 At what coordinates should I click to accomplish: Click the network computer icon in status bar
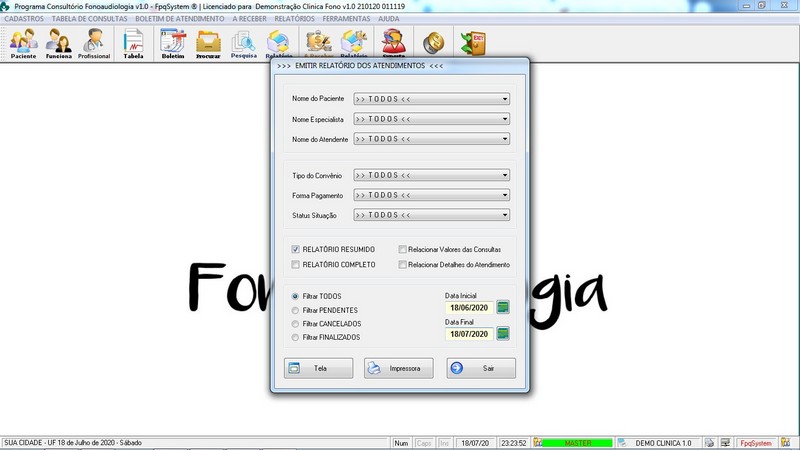click(725, 443)
